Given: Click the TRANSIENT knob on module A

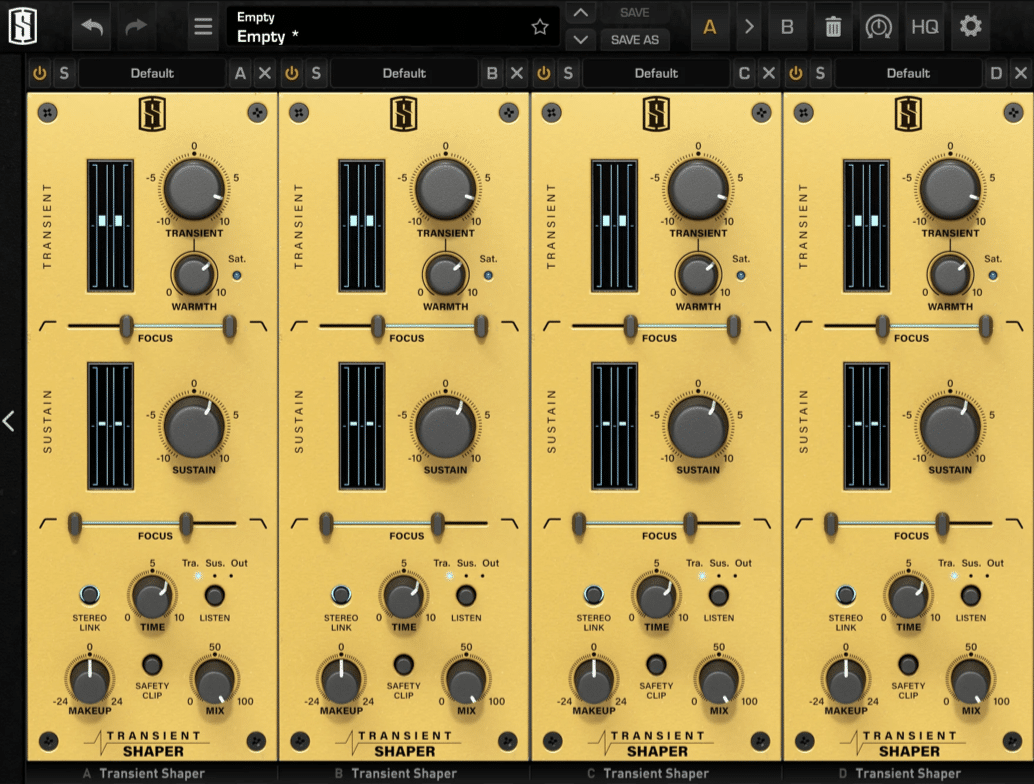Looking at the screenshot, I should (194, 189).
